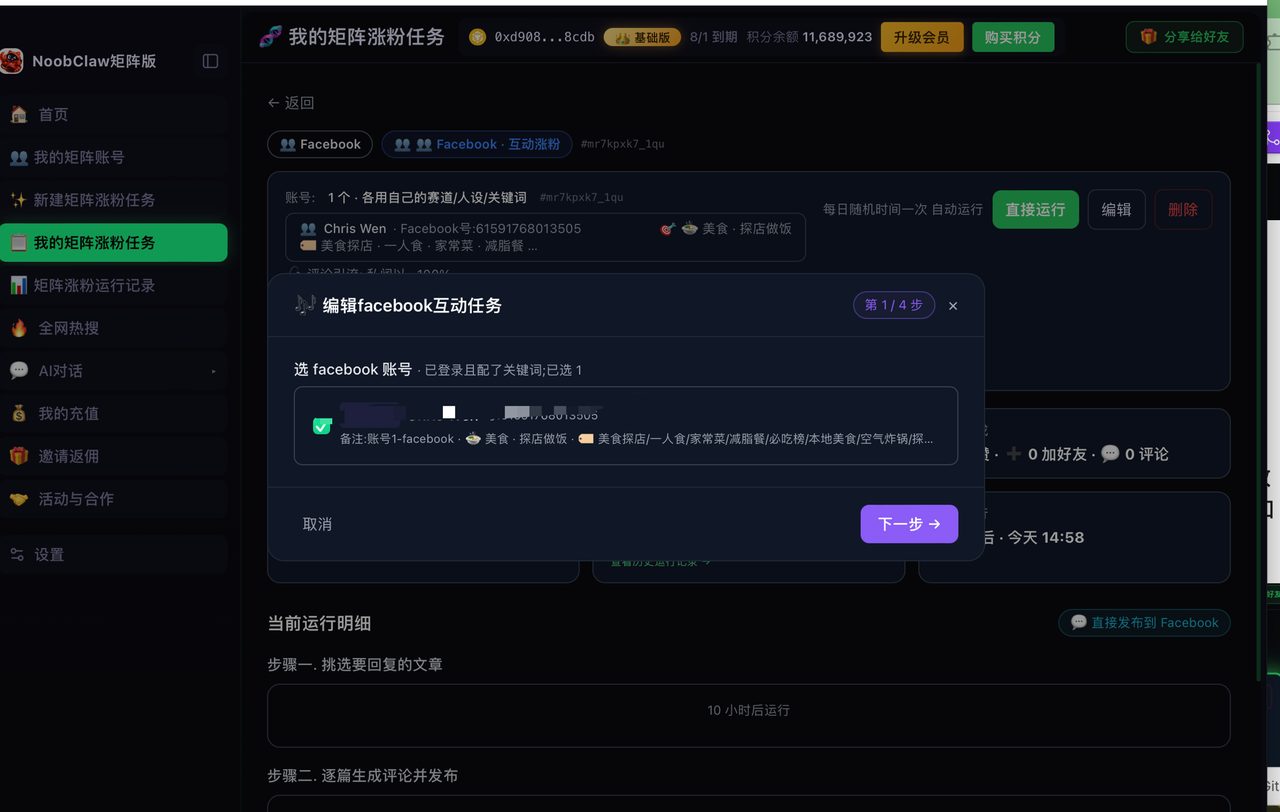The height and width of the screenshot is (812, 1280).
Task: Open 我的充值 in the sidebar
Action: [114, 414]
